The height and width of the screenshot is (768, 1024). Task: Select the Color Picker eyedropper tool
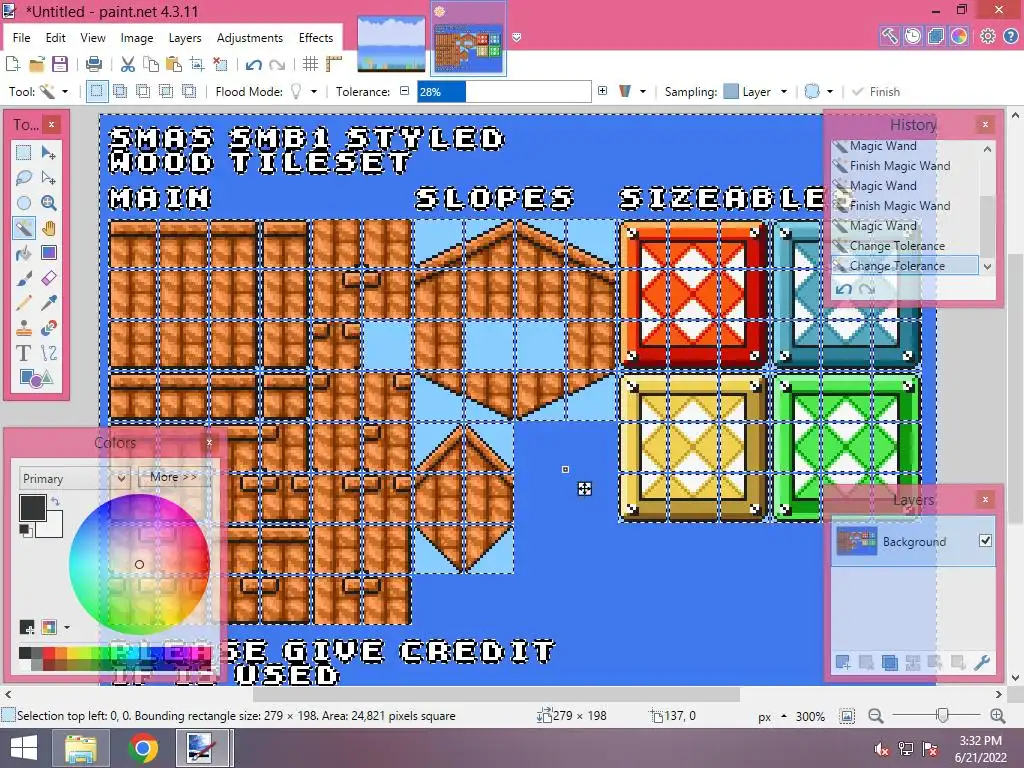click(48, 303)
